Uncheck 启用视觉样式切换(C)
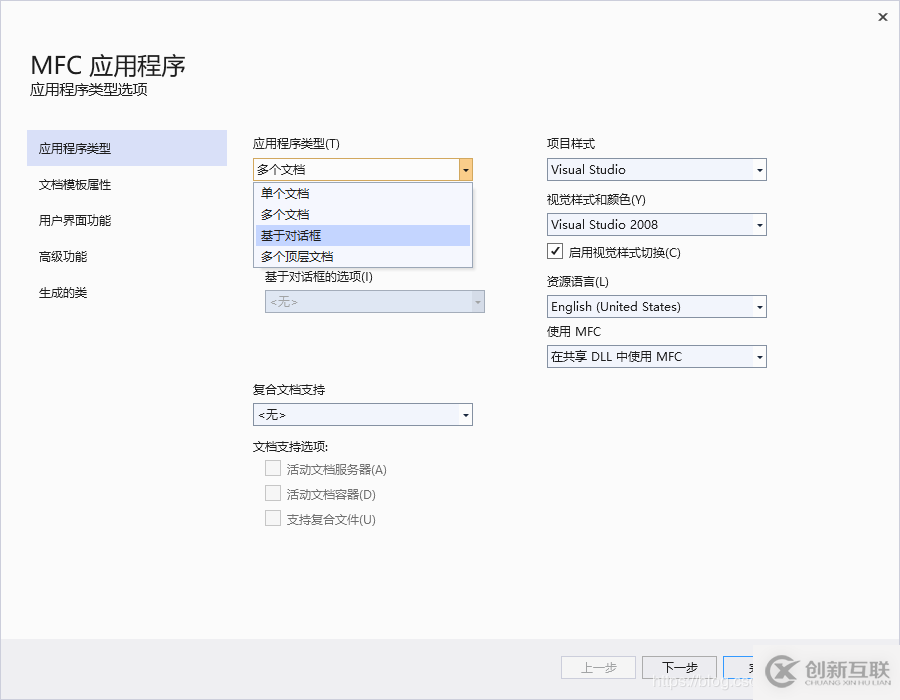Screen dimensions: 900x700 554,251
